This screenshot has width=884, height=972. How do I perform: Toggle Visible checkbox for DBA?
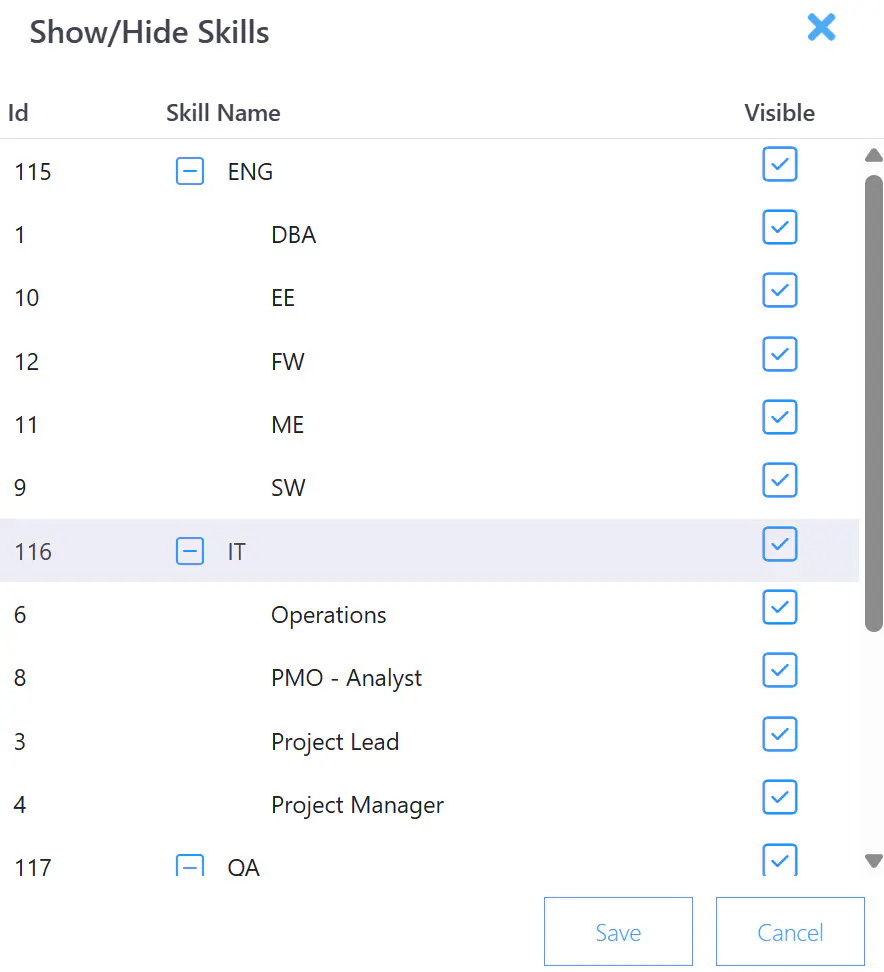coord(780,227)
